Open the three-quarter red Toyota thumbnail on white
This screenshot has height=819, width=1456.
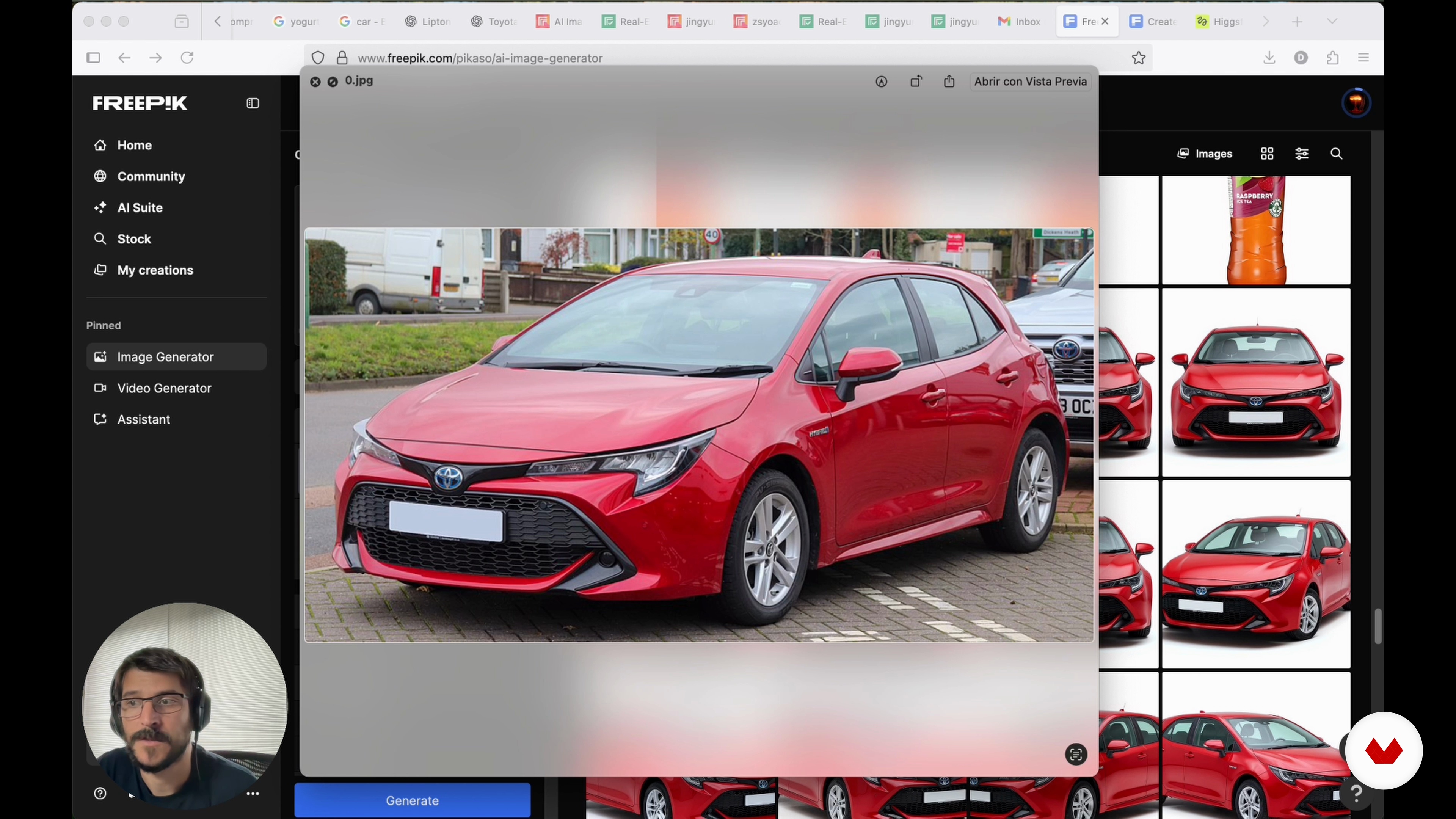[1256, 574]
